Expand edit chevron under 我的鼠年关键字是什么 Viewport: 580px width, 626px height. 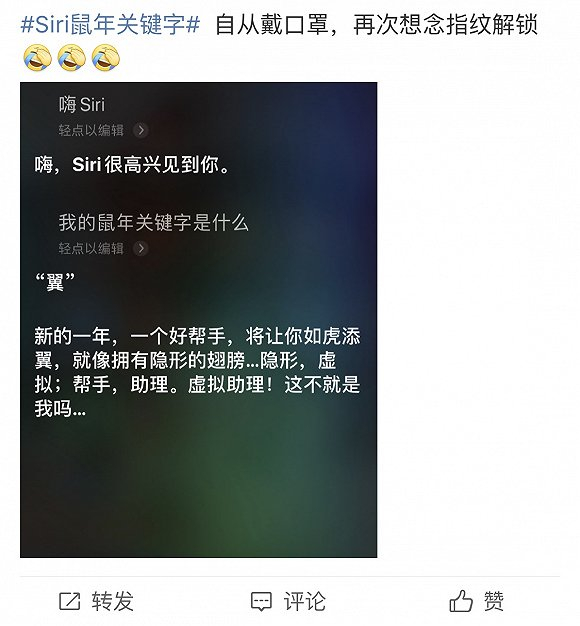click(x=141, y=248)
